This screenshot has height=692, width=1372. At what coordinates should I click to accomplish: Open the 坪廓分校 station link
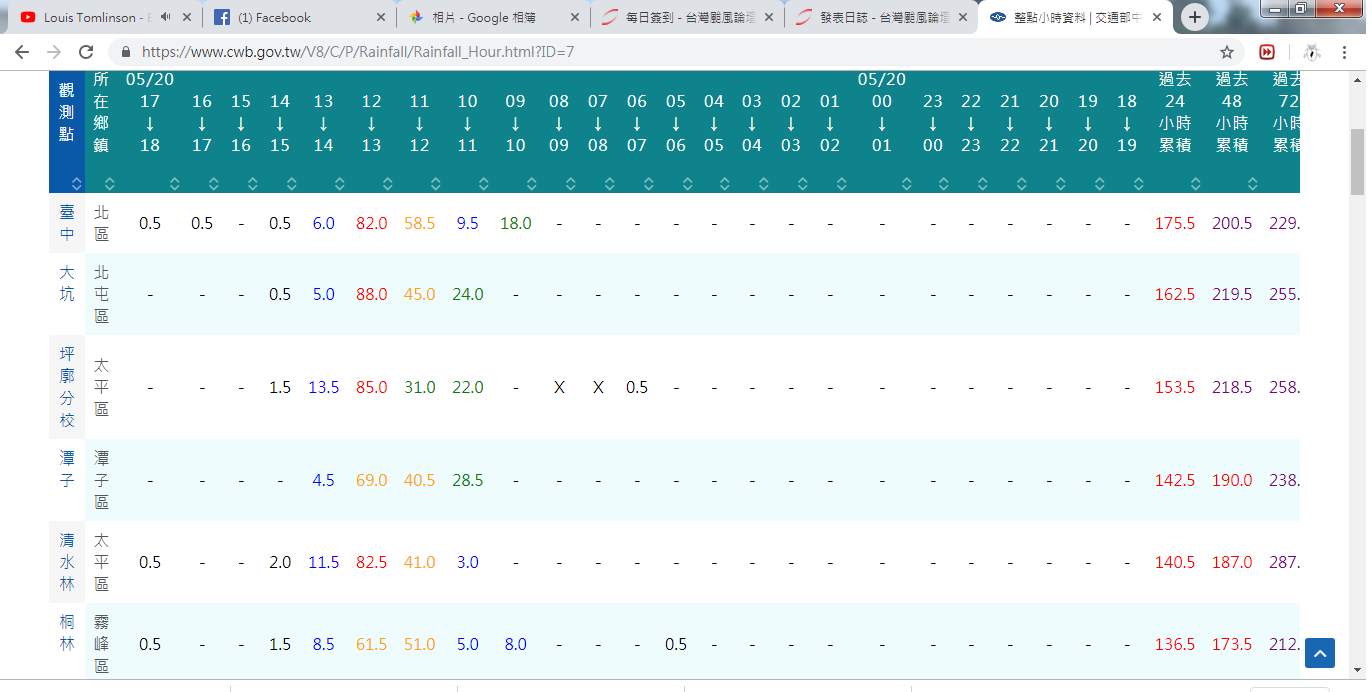(x=67, y=387)
